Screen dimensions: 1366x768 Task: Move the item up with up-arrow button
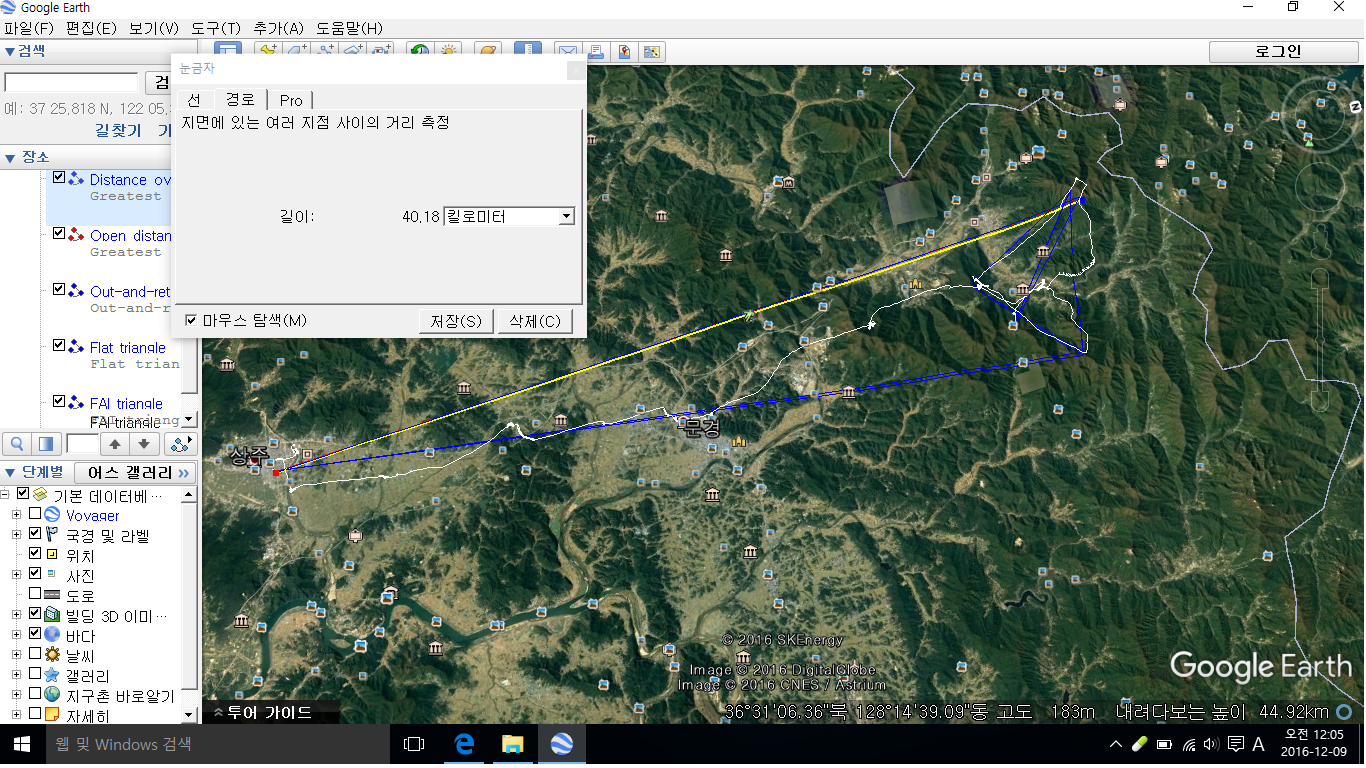pos(116,443)
